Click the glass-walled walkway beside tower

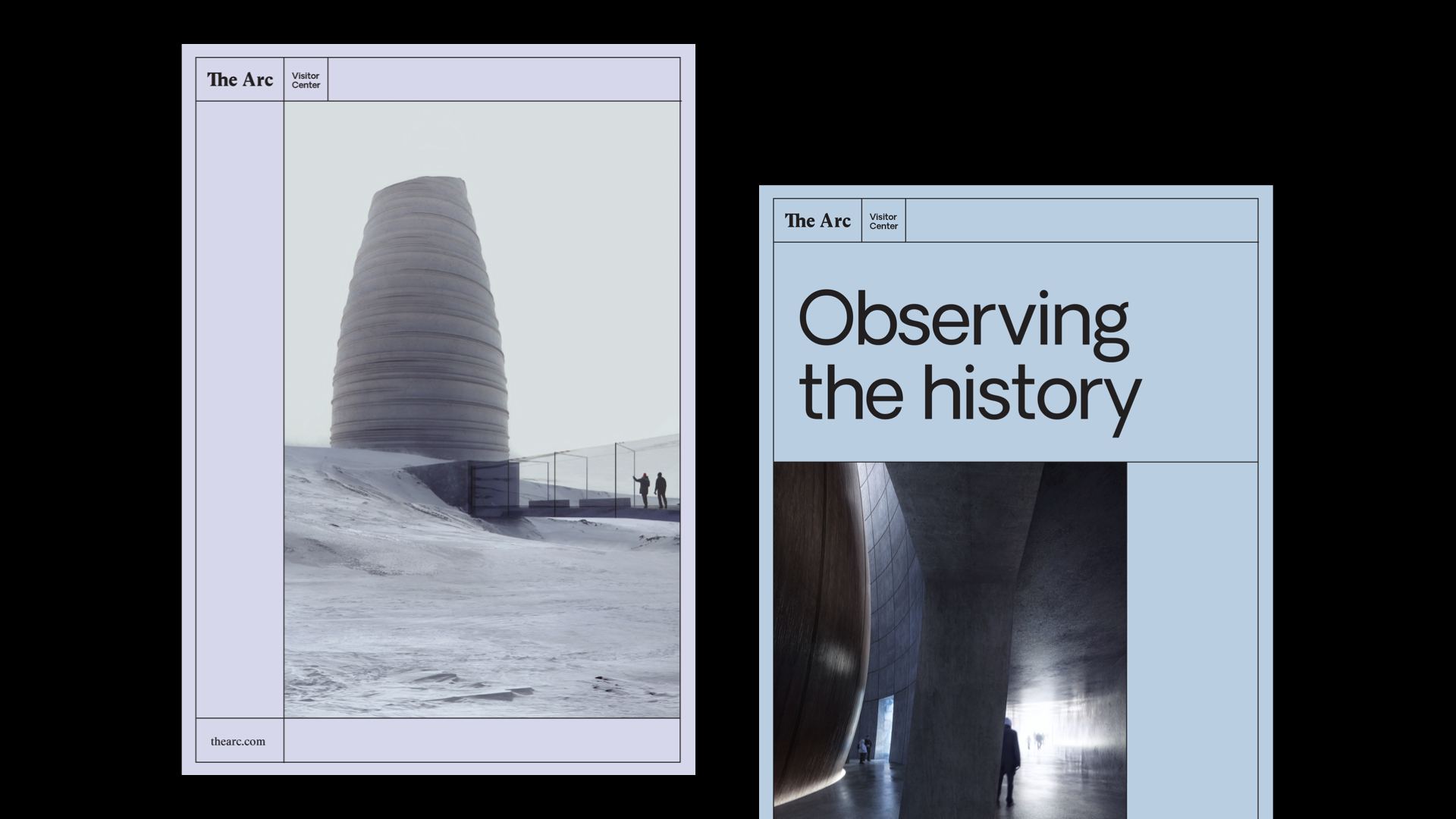coord(576,478)
